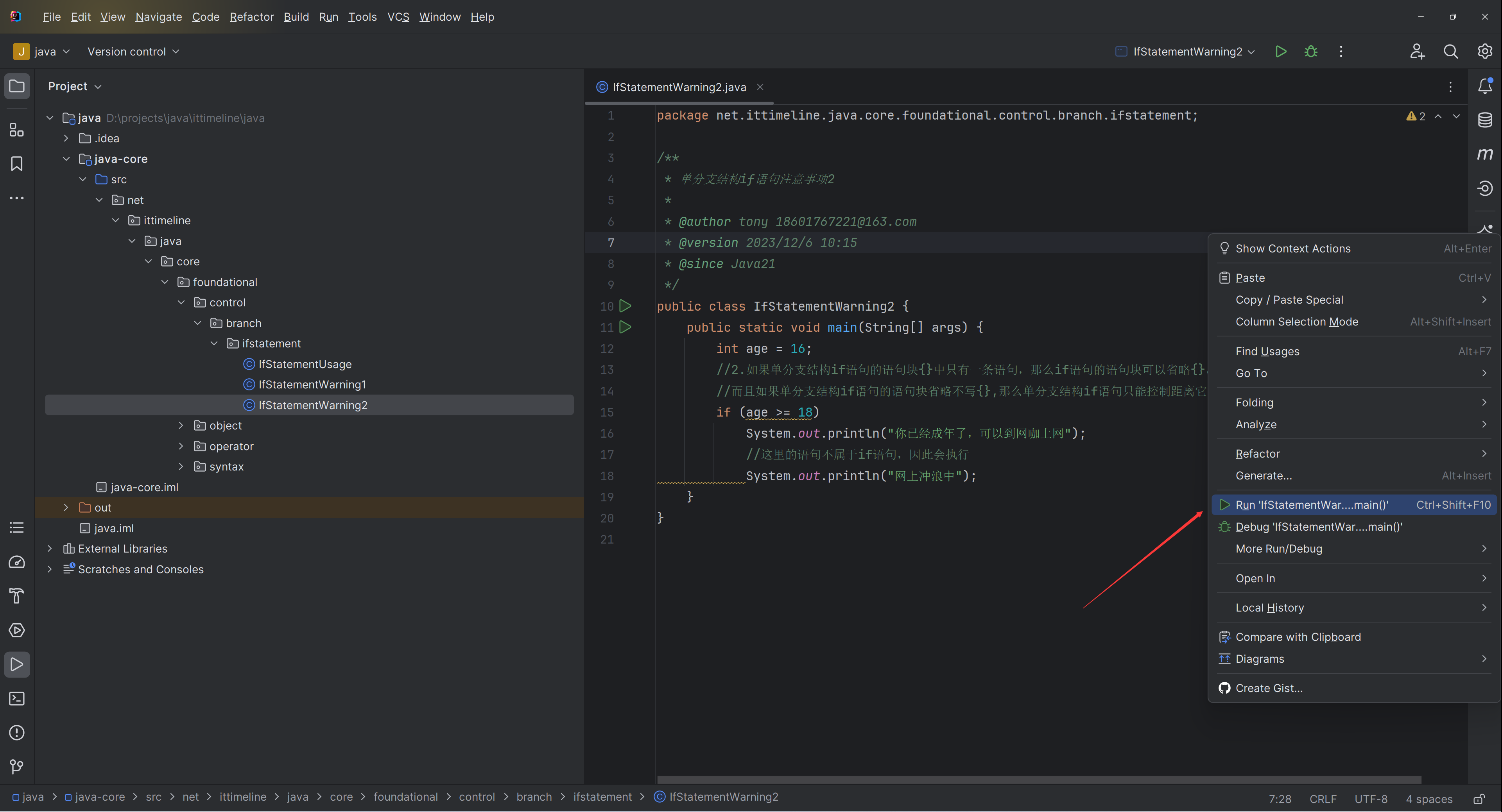Open editor tab options menu

1451,87
